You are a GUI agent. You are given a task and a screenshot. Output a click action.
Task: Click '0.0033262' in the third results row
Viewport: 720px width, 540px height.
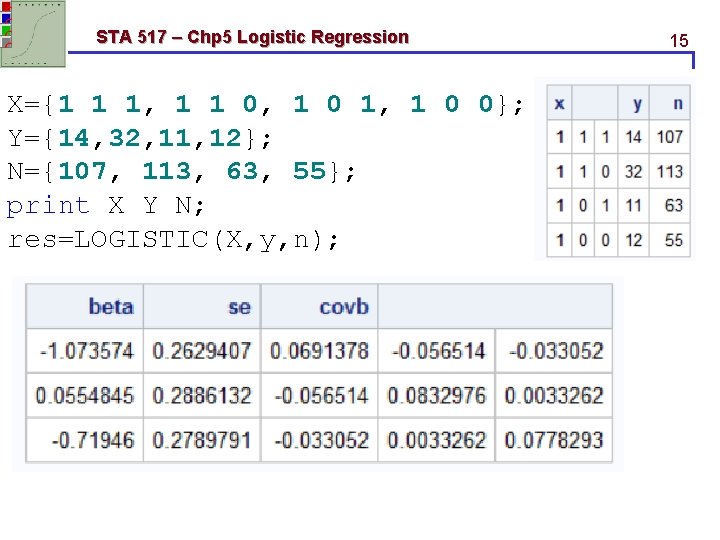[437, 440]
